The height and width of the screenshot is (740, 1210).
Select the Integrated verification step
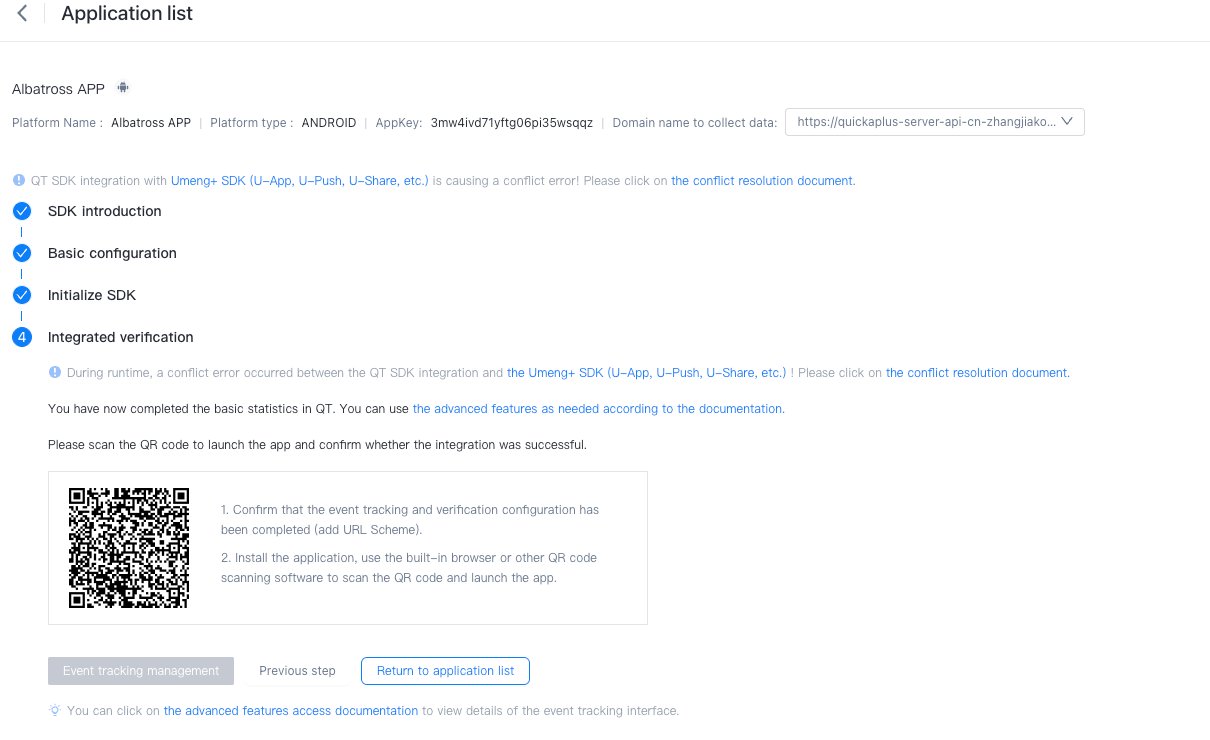121,337
